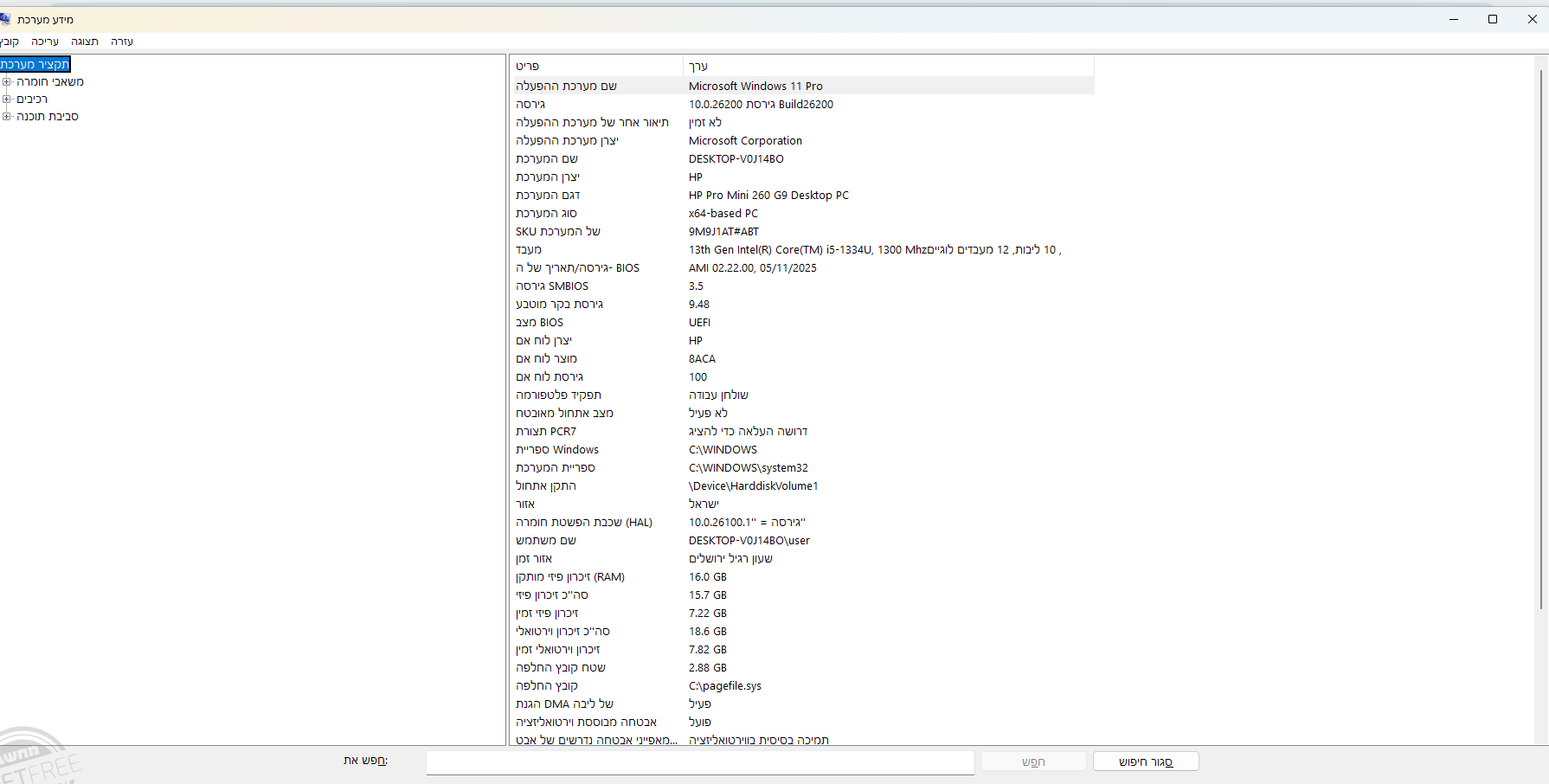Expand the משאבי חומרה tree node
This screenshot has width=1549, height=784.
[7, 81]
